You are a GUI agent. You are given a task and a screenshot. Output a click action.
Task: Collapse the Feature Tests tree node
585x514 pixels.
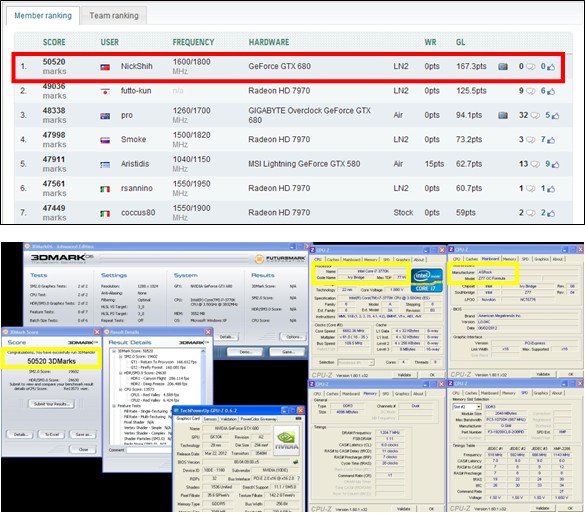pyautogui.click(x=115, y=405)
